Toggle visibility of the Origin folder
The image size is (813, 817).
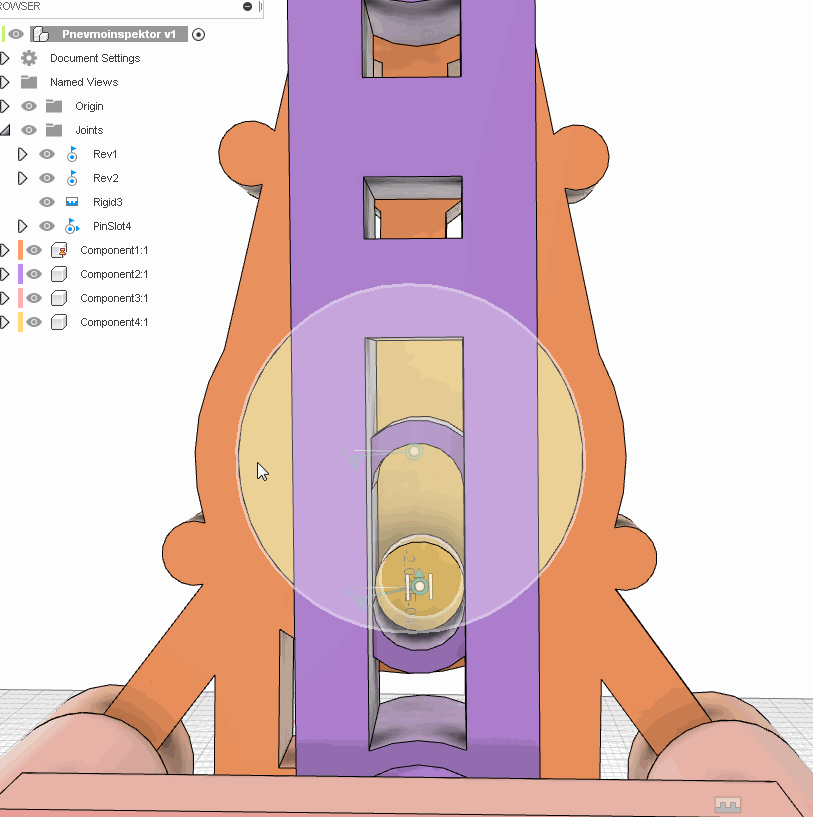(x=29, y=106)
